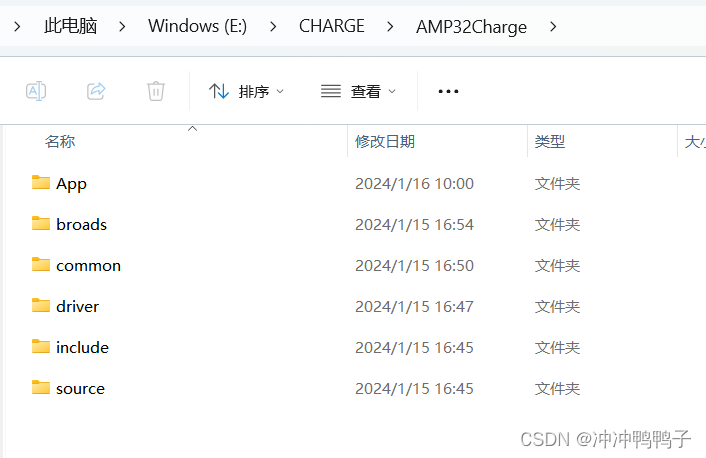The width and height of the screenshot is (706, 458).
Task: Click the App folder icon
Action: [x=41, y=182]
